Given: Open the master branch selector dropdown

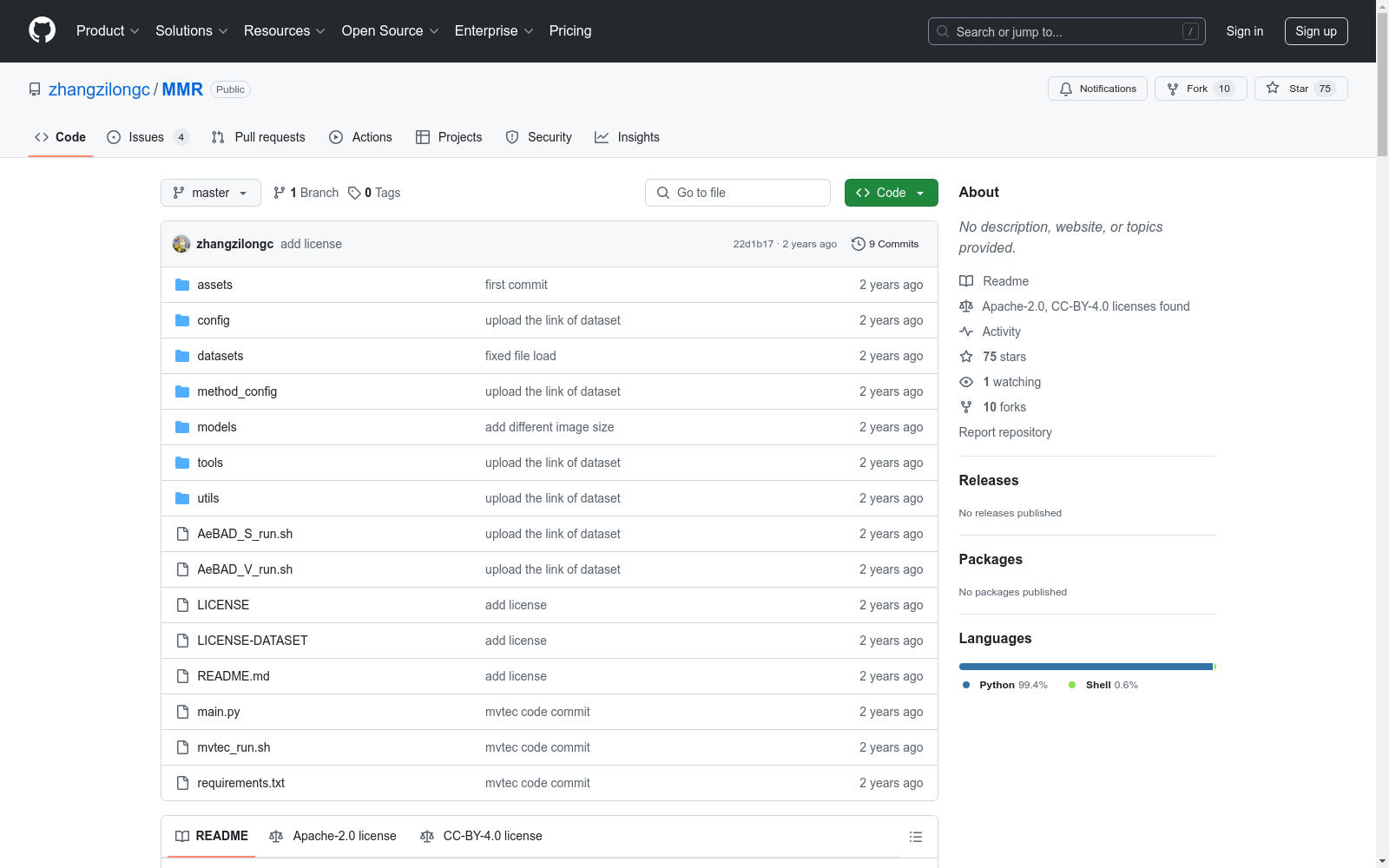Looking at the screenshot, I should coord(211,193).
